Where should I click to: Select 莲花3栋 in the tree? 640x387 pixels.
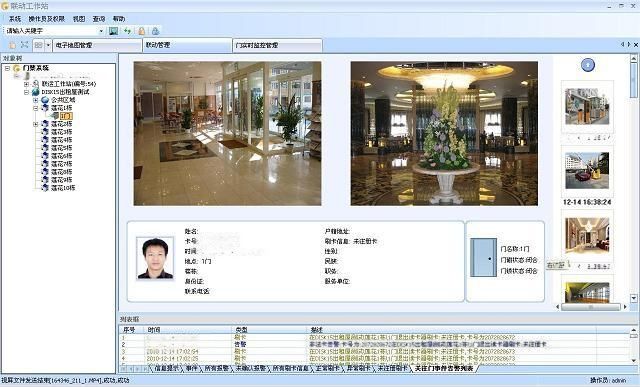tap(61, 132)
